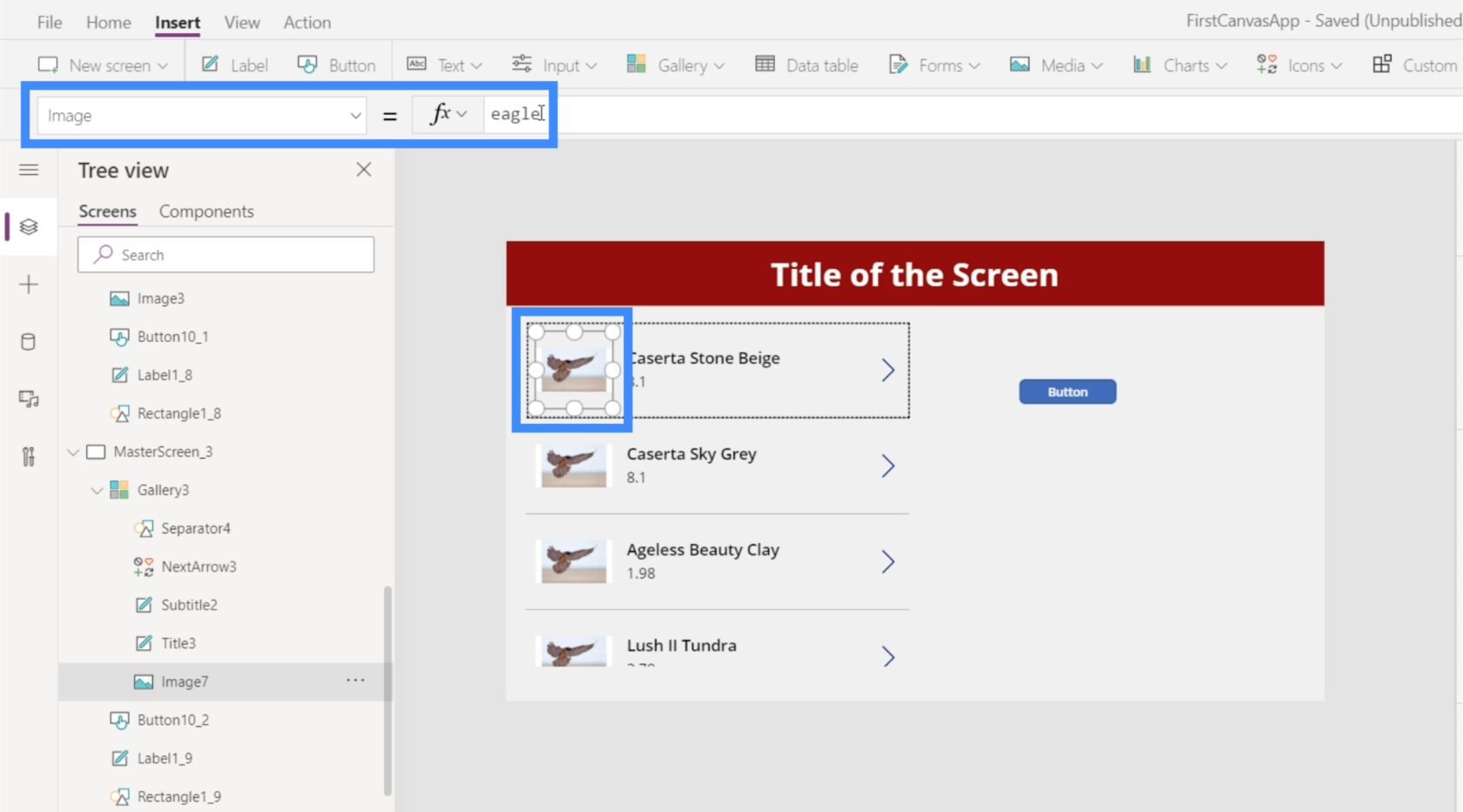1463x812 pixels.
Task: Select Rectangle1_9 in tree view
Action: pyautogui.click(x=179, y=796)
